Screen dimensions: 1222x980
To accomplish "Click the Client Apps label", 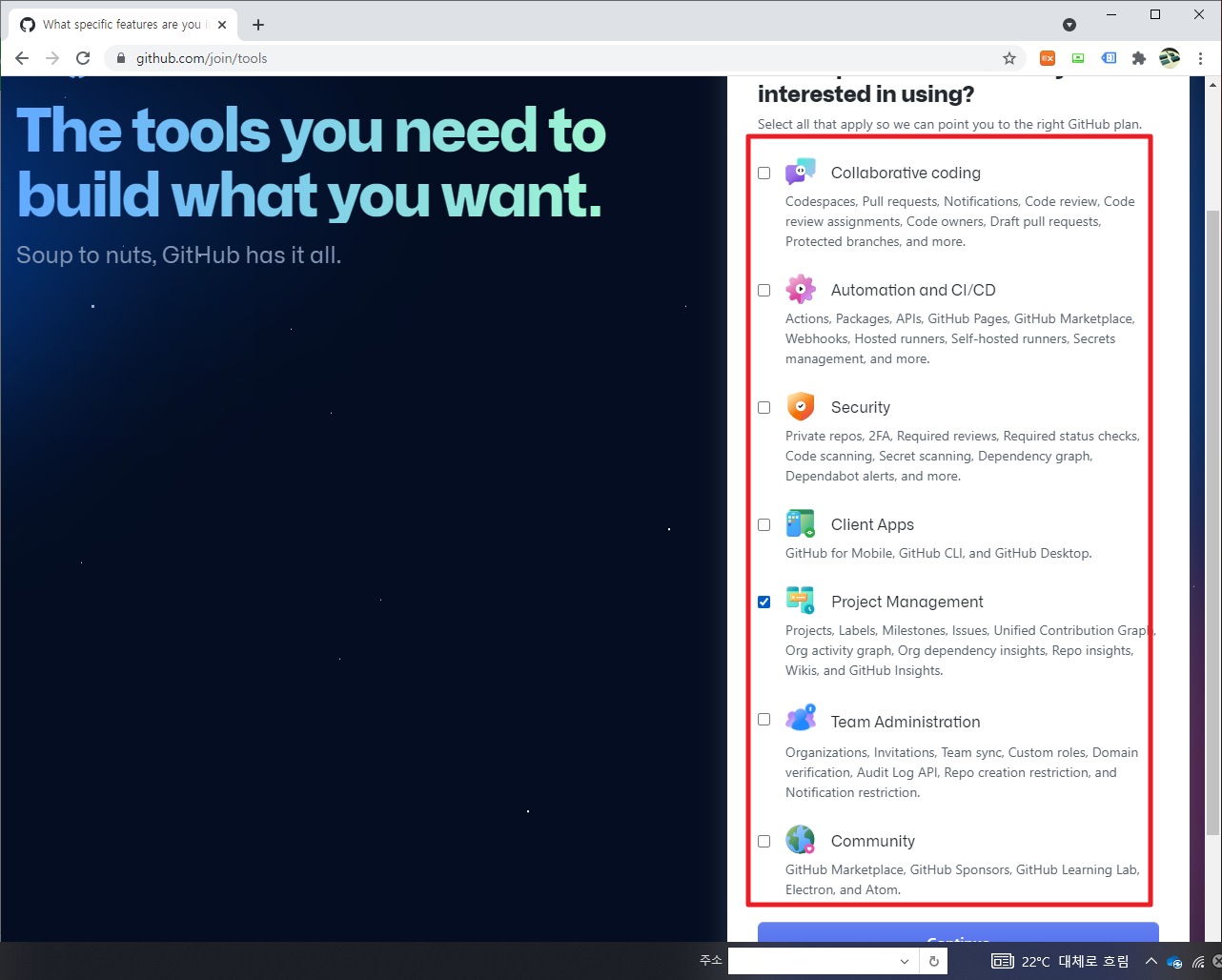I will pos(872,524).
